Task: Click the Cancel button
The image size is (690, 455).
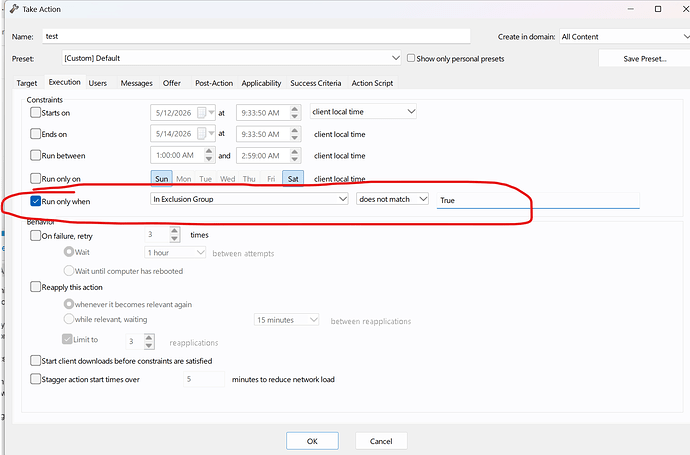Action: tap(381, 441)
